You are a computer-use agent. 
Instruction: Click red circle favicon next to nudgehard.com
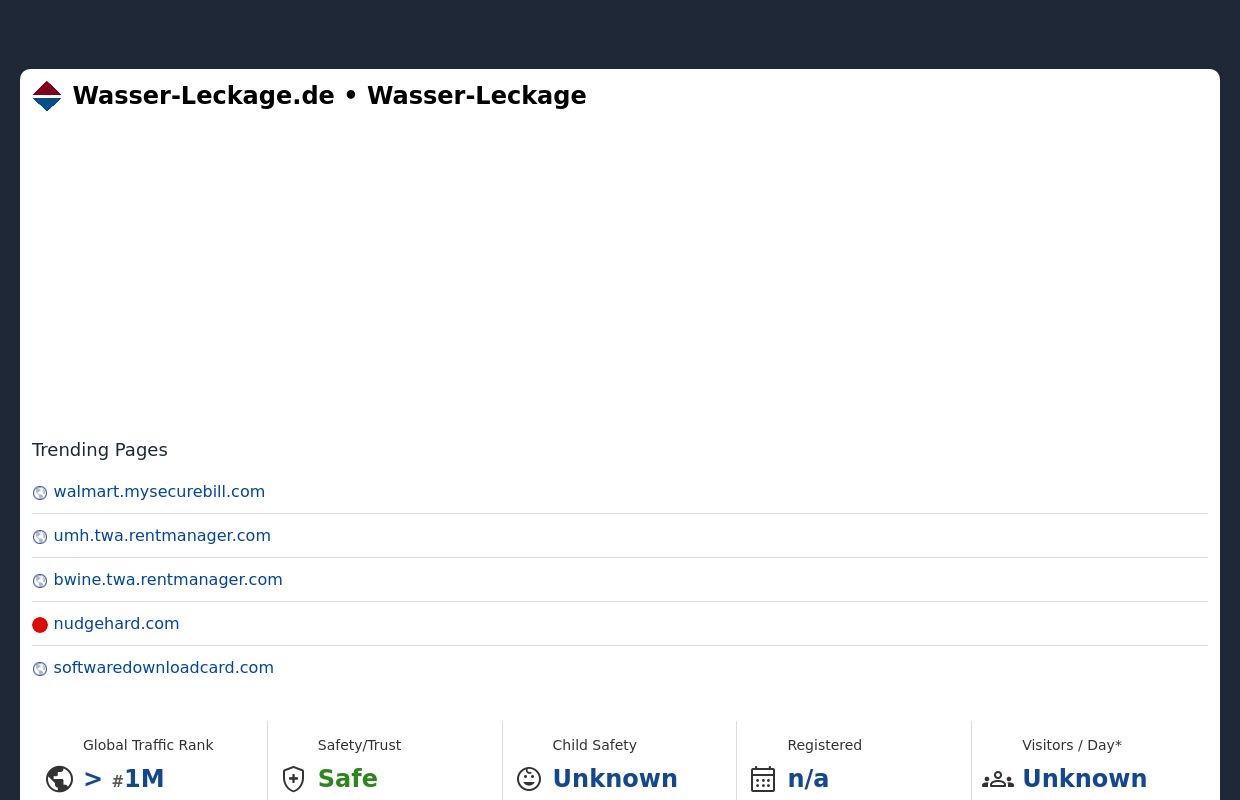(x=40, y=624)
